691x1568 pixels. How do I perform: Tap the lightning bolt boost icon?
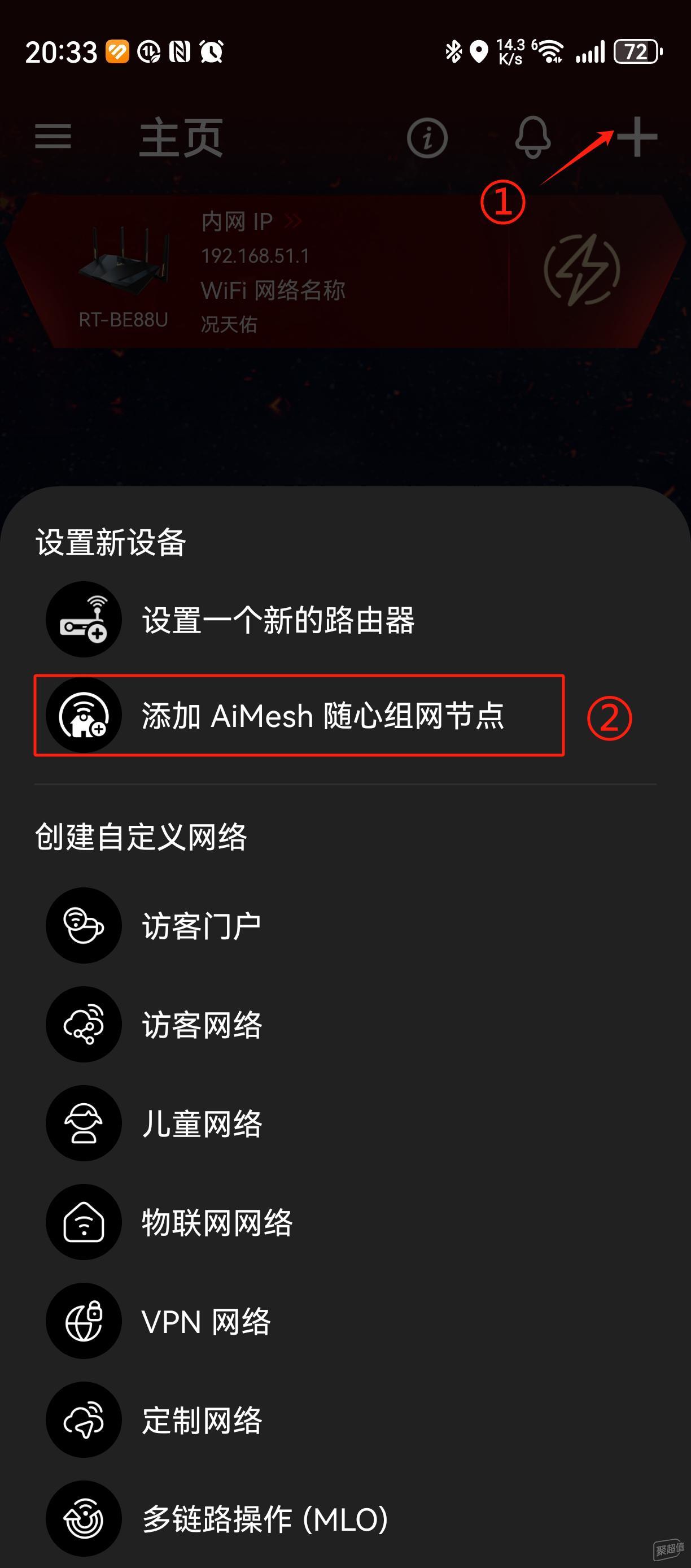tap(582, 269)
